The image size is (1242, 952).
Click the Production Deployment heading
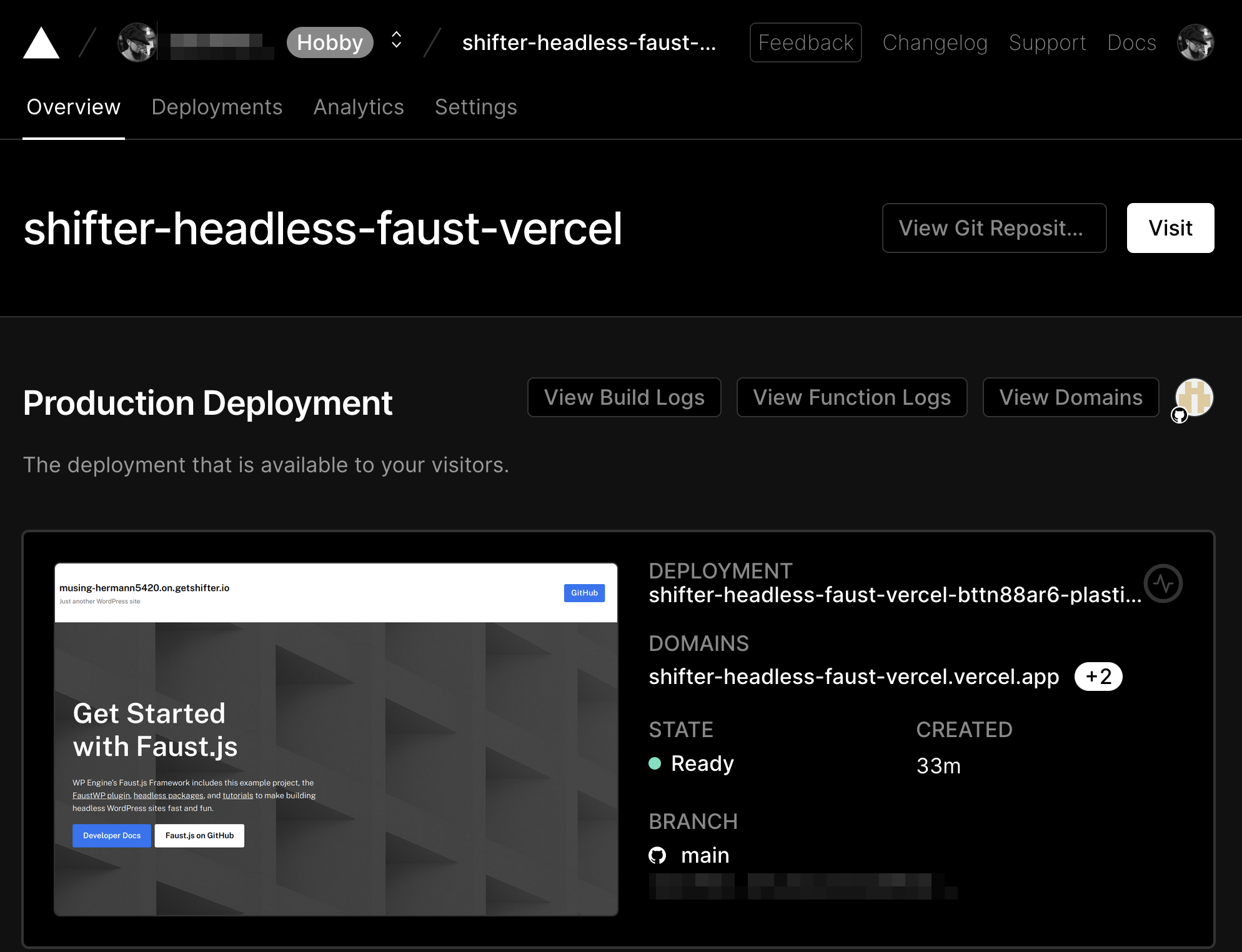pos(208,403)
